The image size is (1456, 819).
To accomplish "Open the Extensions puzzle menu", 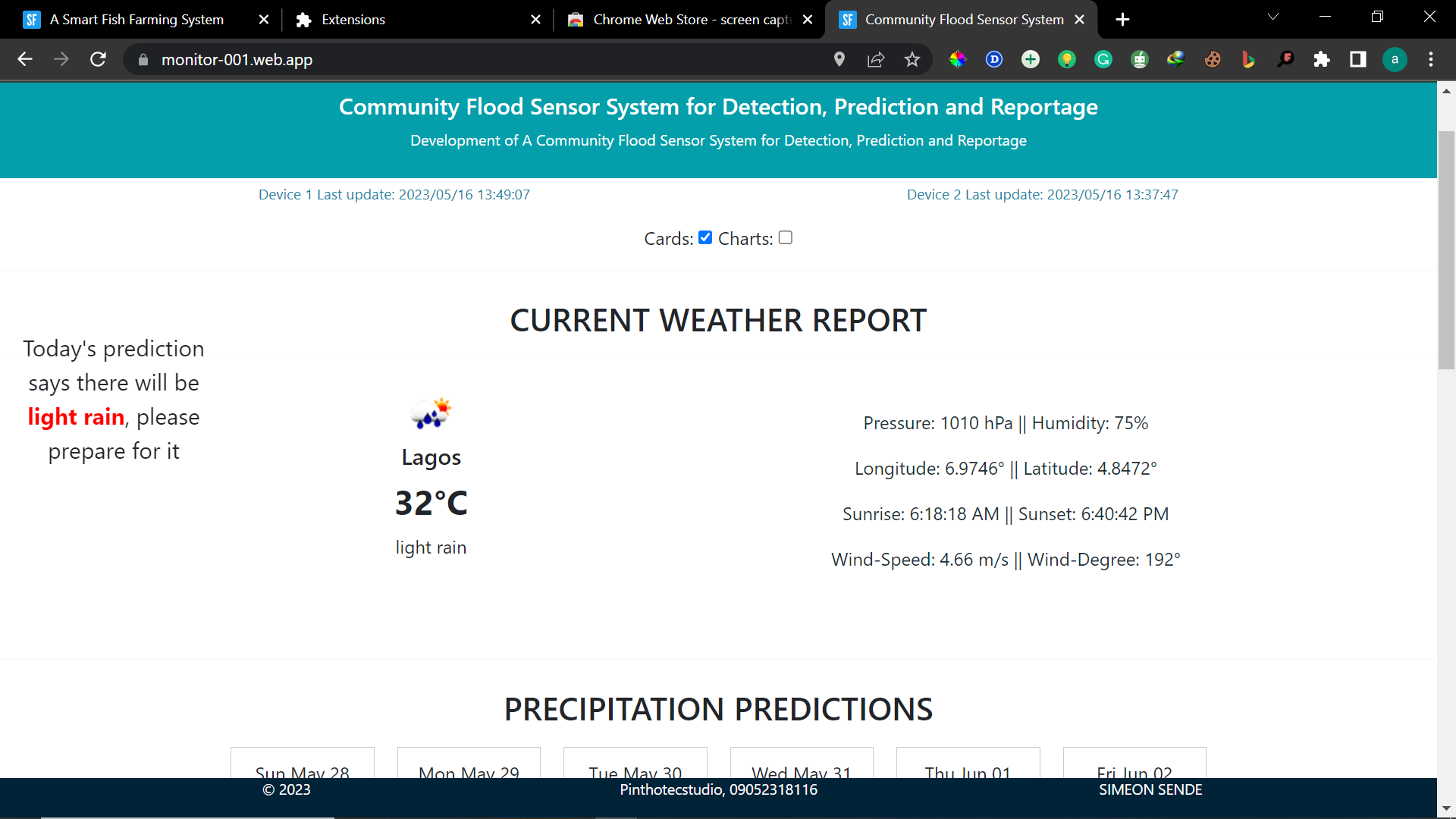I will pyautogui.click(x=1322, y=59).
